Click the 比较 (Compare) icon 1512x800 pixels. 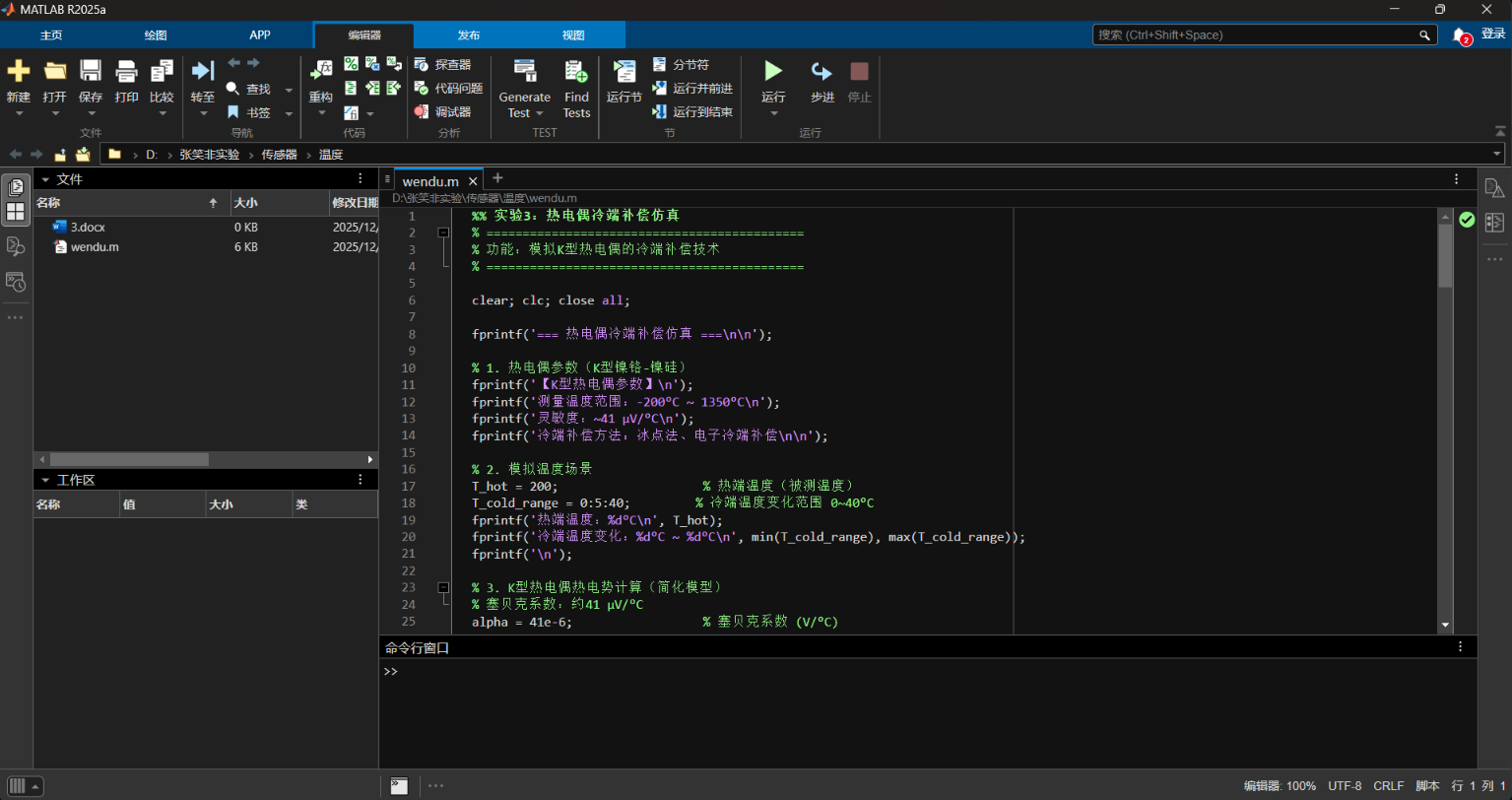tap(162, 71)
